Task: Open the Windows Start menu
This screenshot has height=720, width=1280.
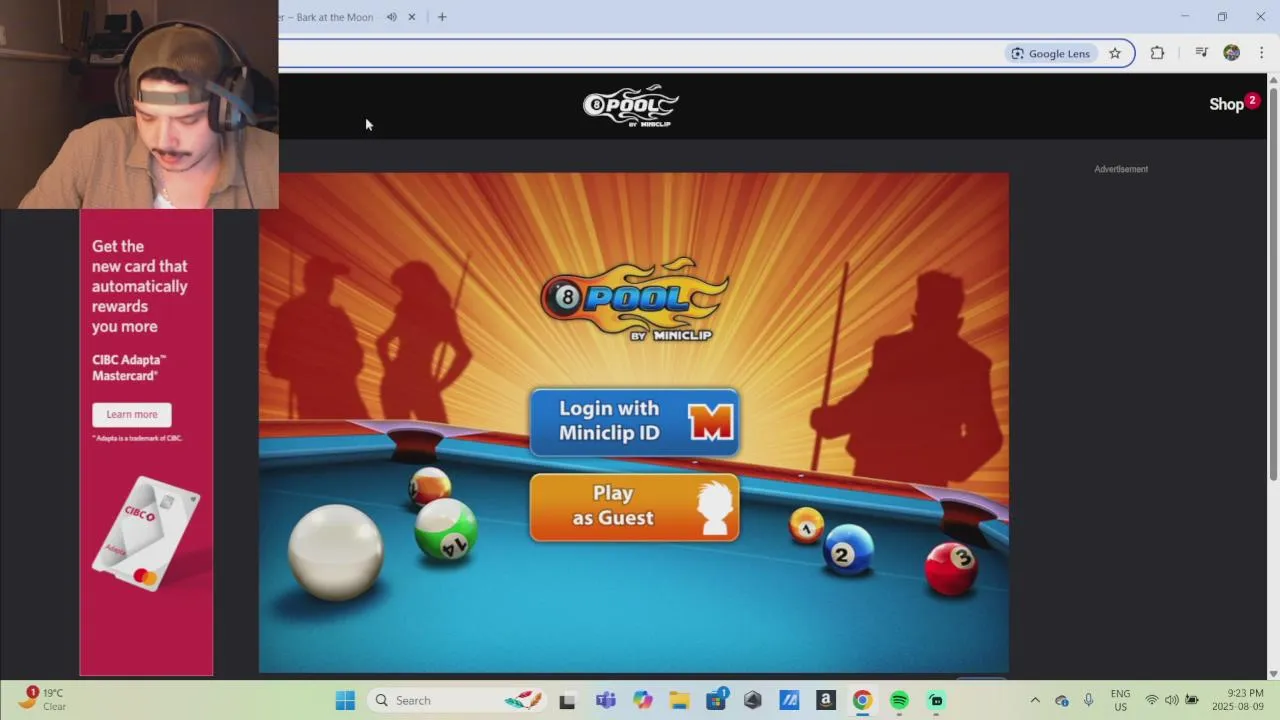Action: [x=345, y=700]
